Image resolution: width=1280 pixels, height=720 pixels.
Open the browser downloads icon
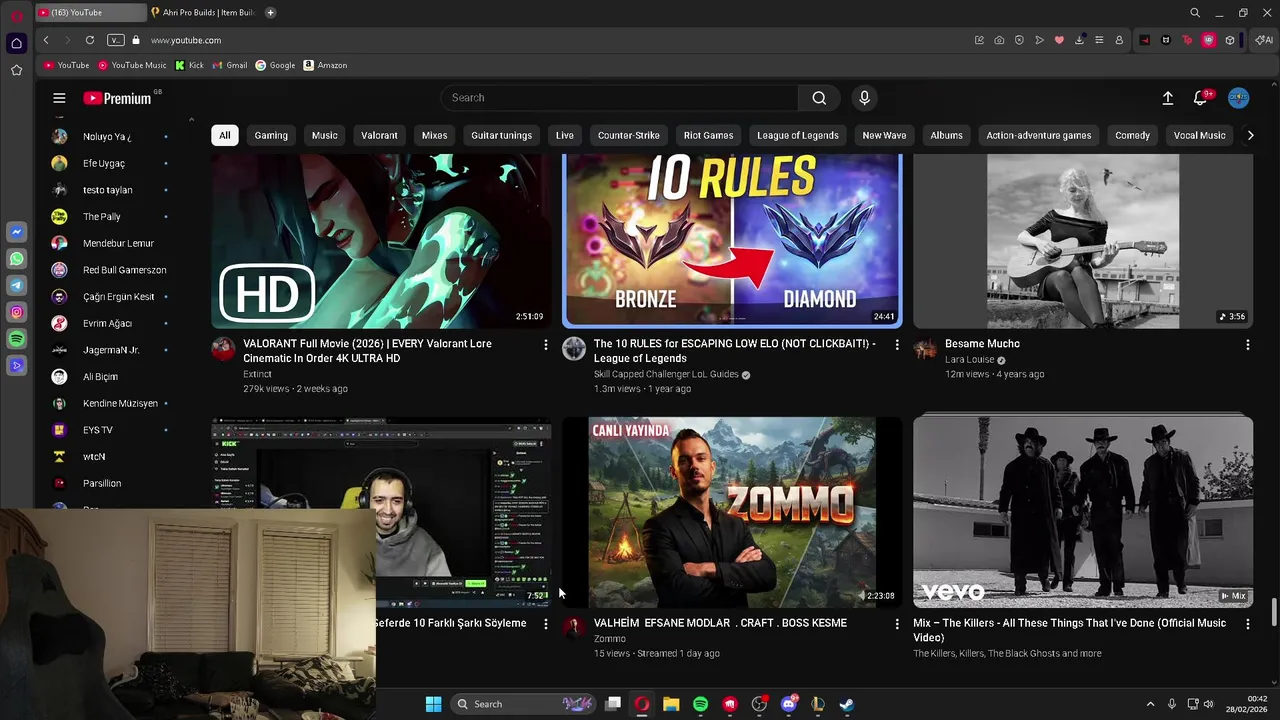1080,40
